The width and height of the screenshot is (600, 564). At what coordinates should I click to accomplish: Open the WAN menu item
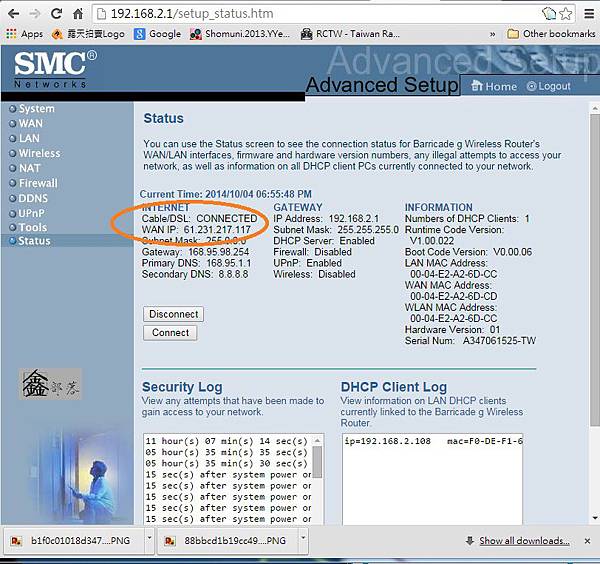pos(26,124)
